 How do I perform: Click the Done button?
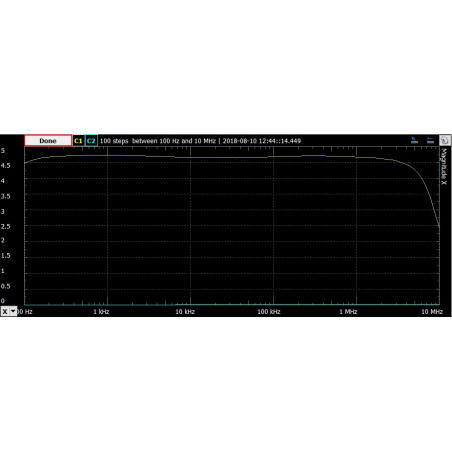48,141
